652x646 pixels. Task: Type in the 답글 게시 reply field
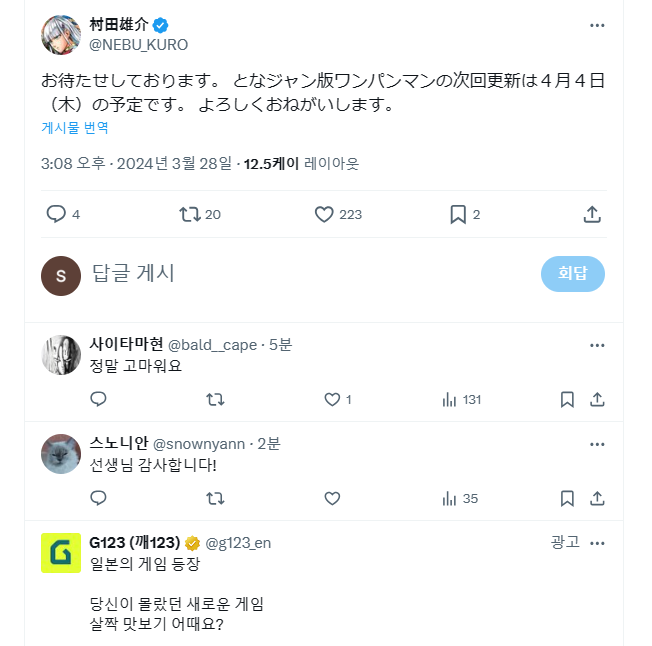pos(300,273)
